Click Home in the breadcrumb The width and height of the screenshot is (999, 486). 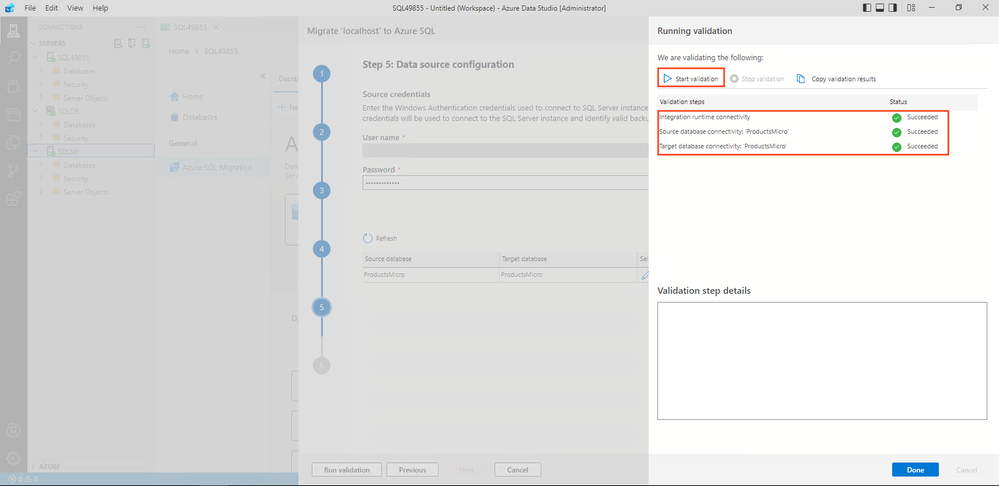click(179, 51)
